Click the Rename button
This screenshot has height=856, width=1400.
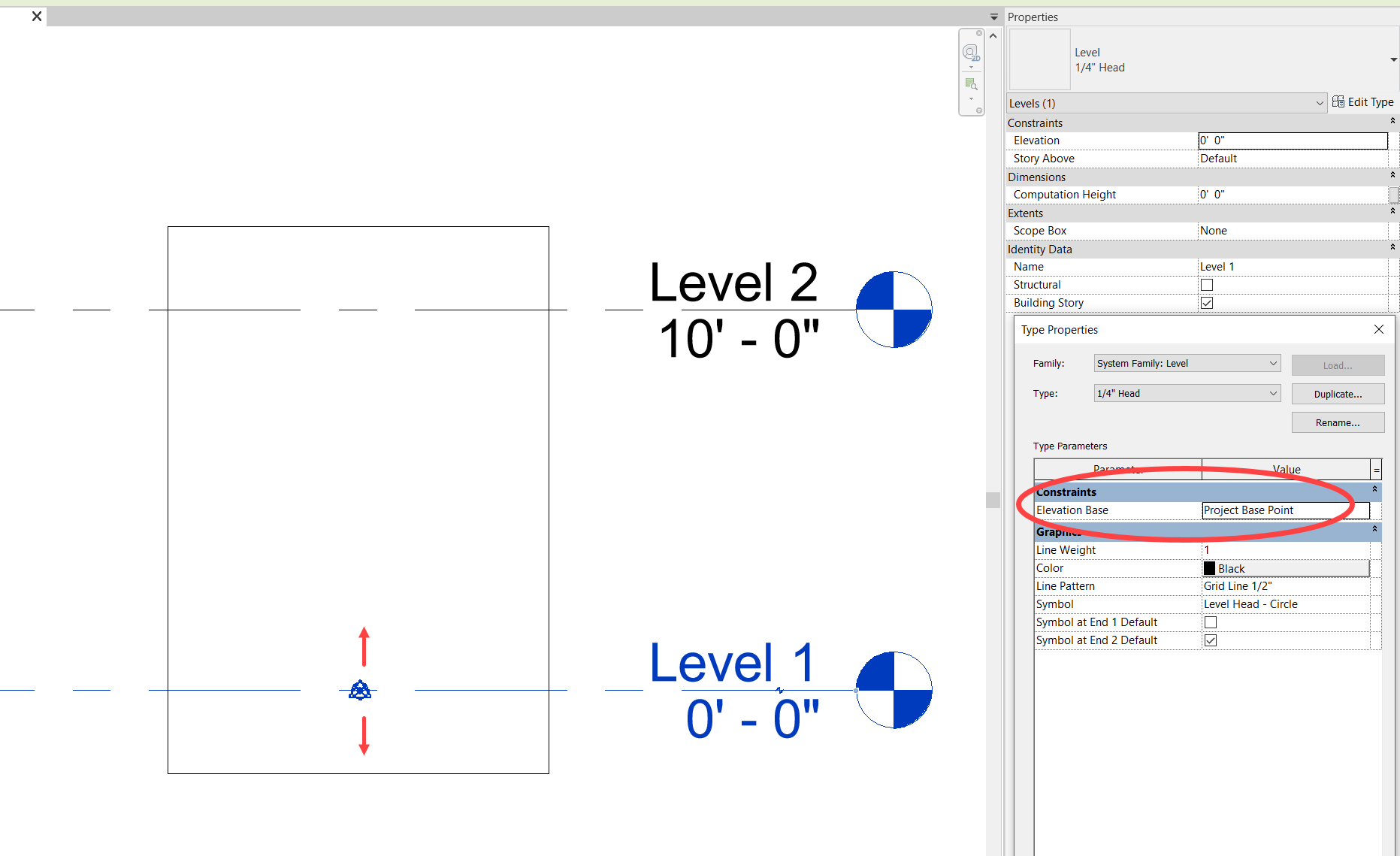coord(1338,422)
